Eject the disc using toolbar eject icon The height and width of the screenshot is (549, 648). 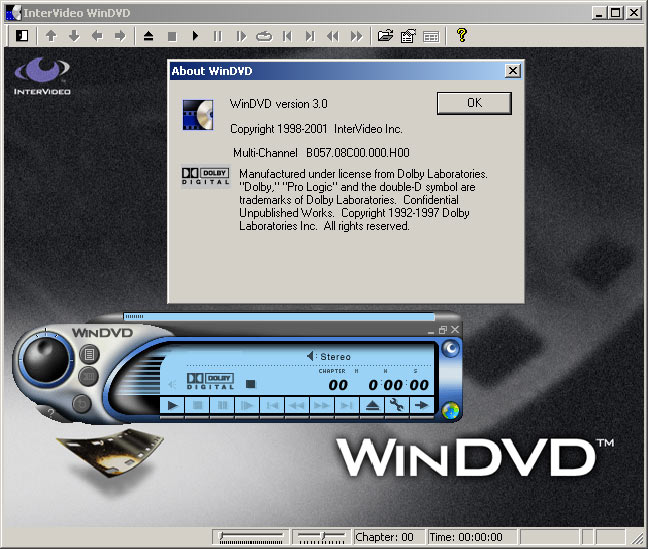coord(148,36)
